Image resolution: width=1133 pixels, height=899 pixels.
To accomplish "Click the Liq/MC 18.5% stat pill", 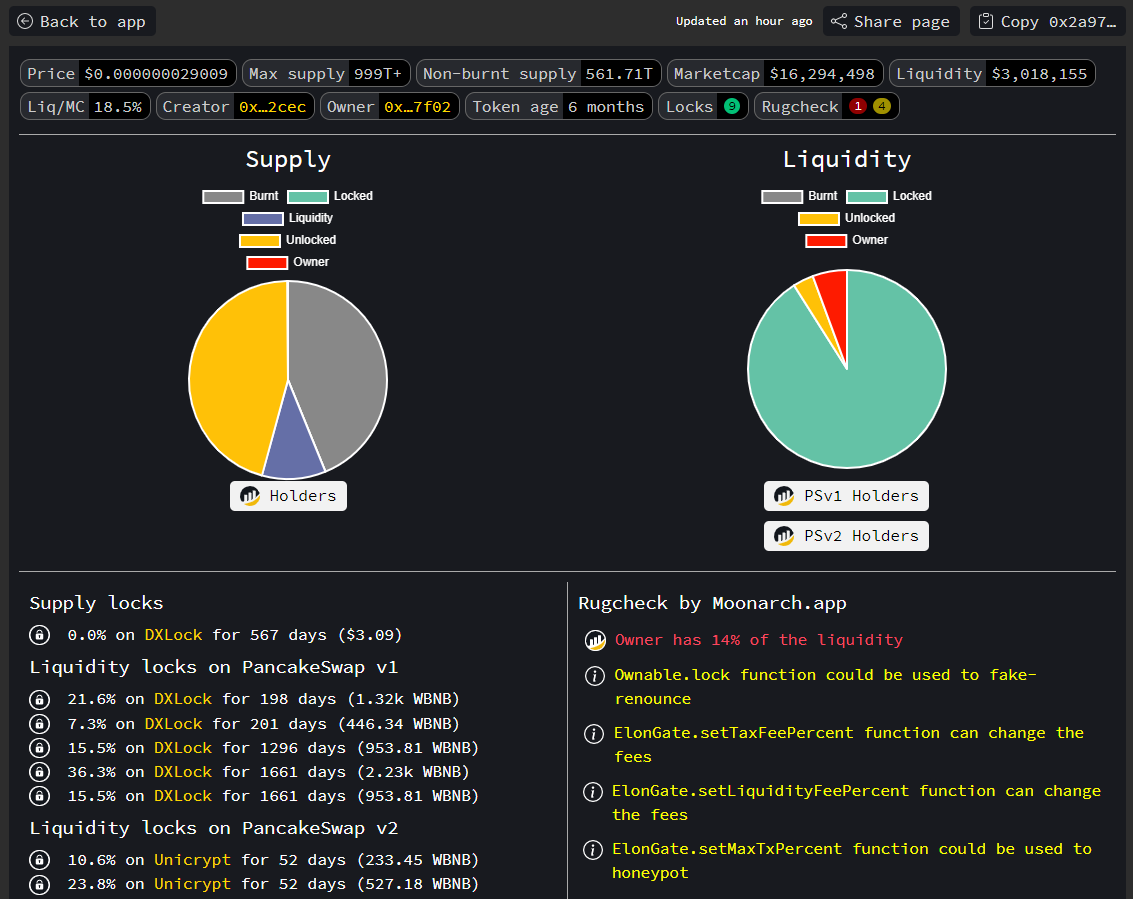I will [x=85, y=107].
